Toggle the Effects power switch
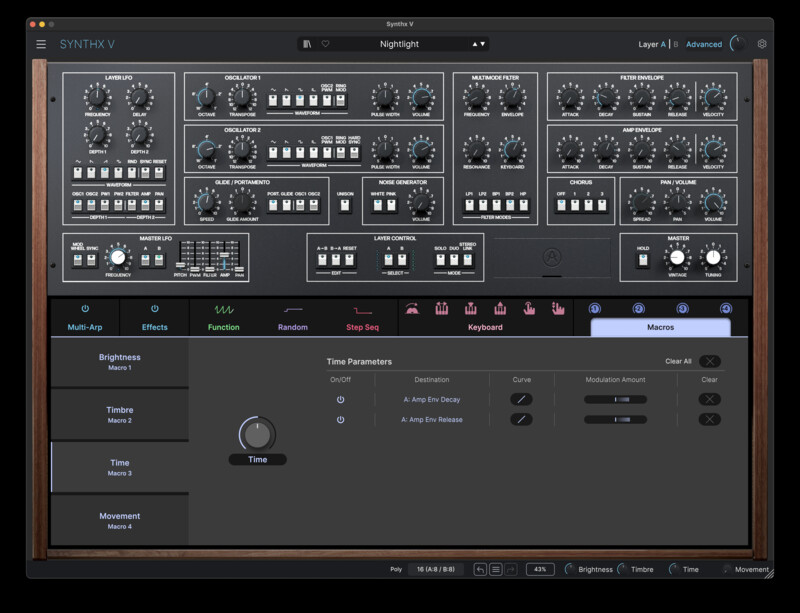 pyautogui.click(x=154, y=310)
